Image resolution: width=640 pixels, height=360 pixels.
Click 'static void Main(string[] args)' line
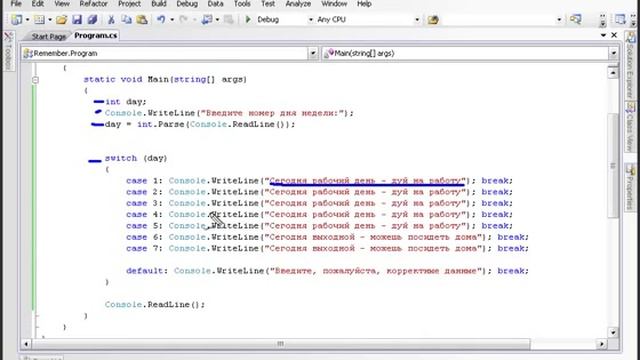coord(165,80)
